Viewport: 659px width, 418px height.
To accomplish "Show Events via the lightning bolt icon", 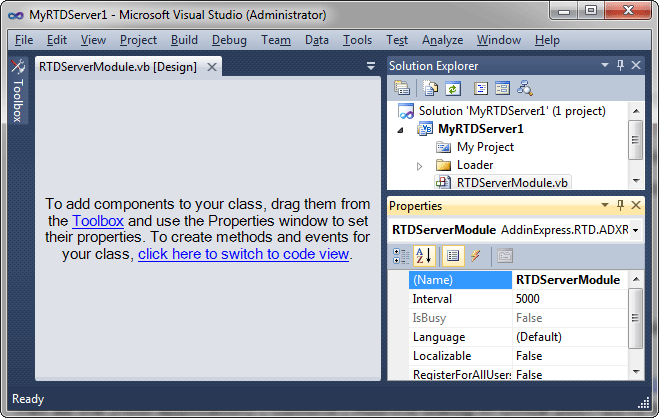I will [475, 256].
